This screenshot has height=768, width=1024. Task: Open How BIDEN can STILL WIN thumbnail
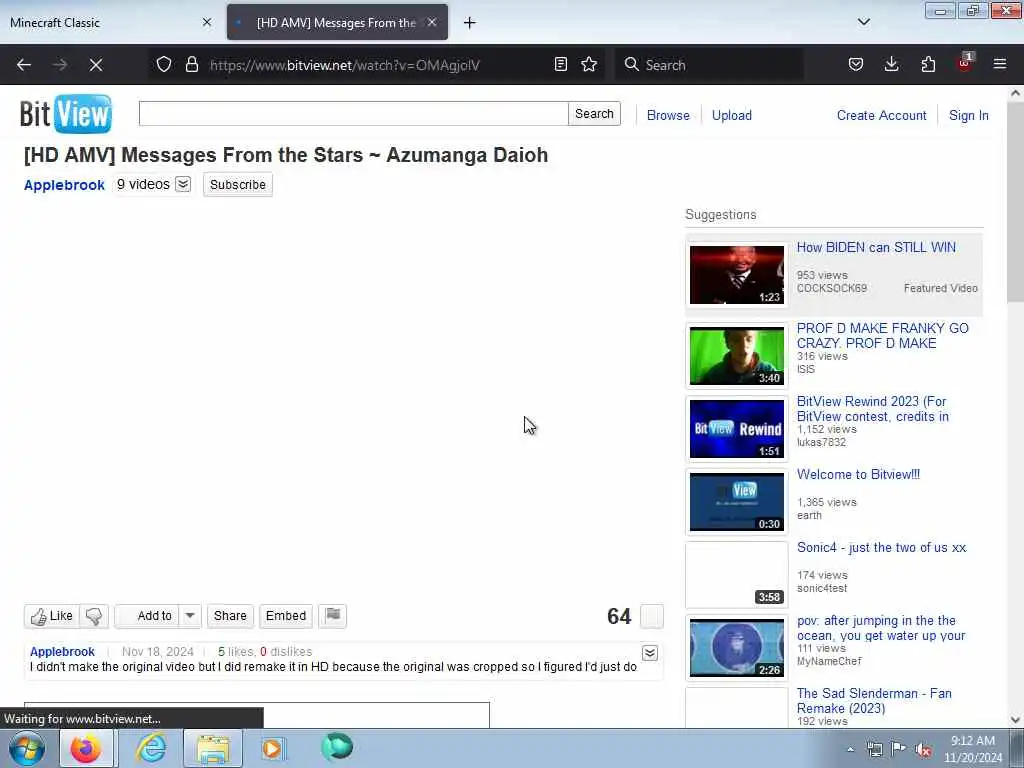[x=737, y=275]
